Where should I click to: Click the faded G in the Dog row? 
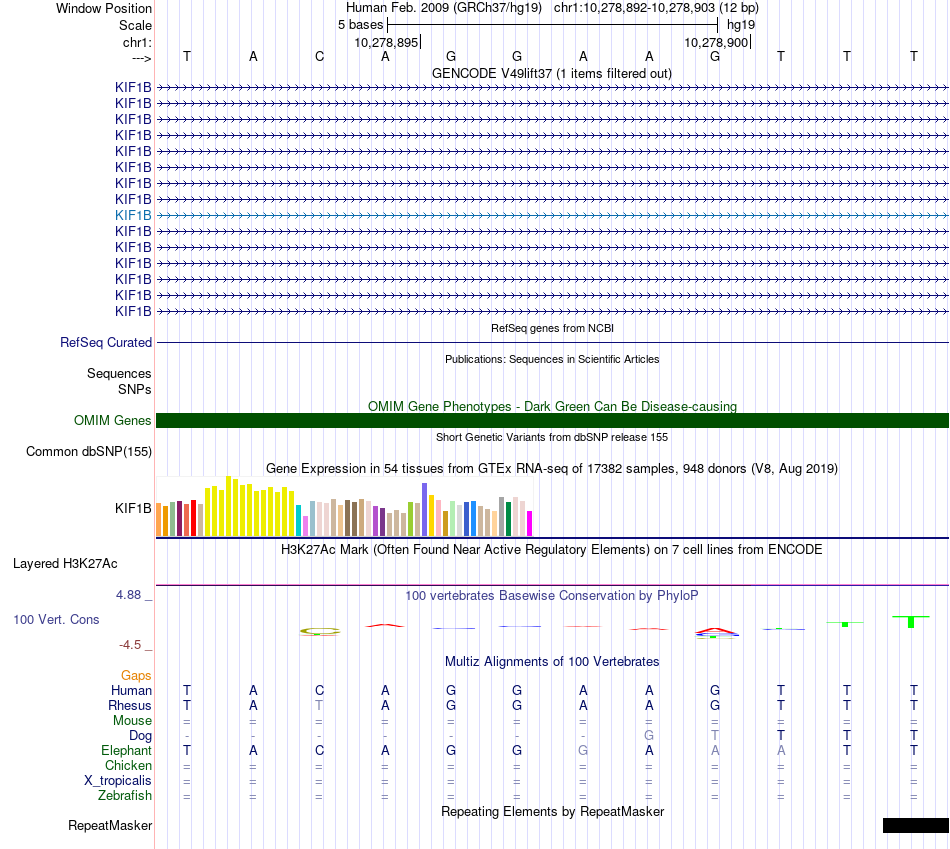click(x=649, y=735)
